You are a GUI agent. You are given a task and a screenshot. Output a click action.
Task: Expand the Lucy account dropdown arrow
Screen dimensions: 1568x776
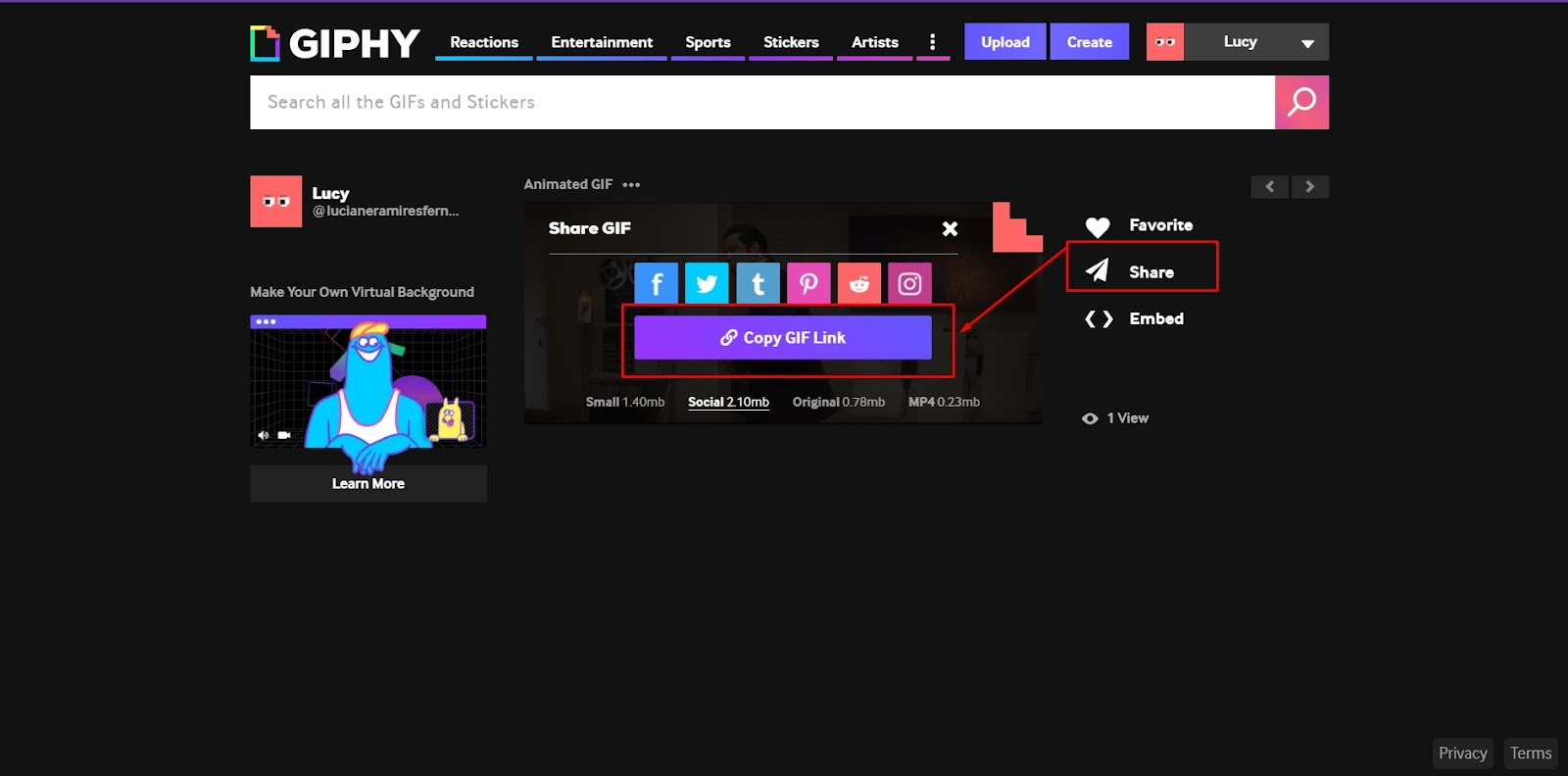1307,43
